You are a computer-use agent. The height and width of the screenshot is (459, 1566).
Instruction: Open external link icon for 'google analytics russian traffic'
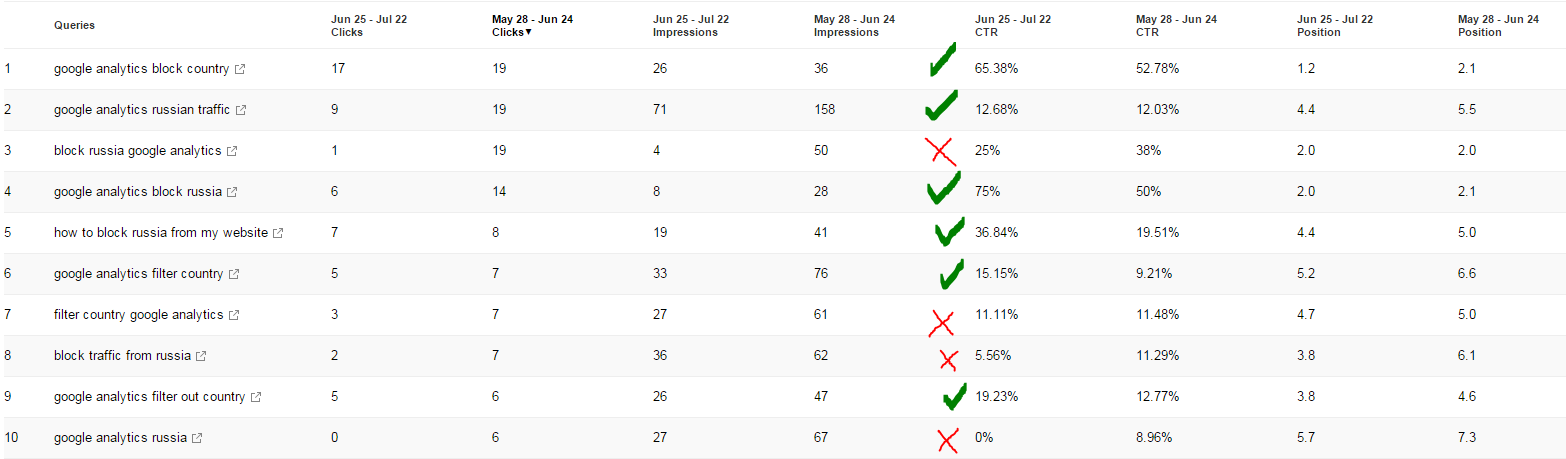(x=241, y=111)
